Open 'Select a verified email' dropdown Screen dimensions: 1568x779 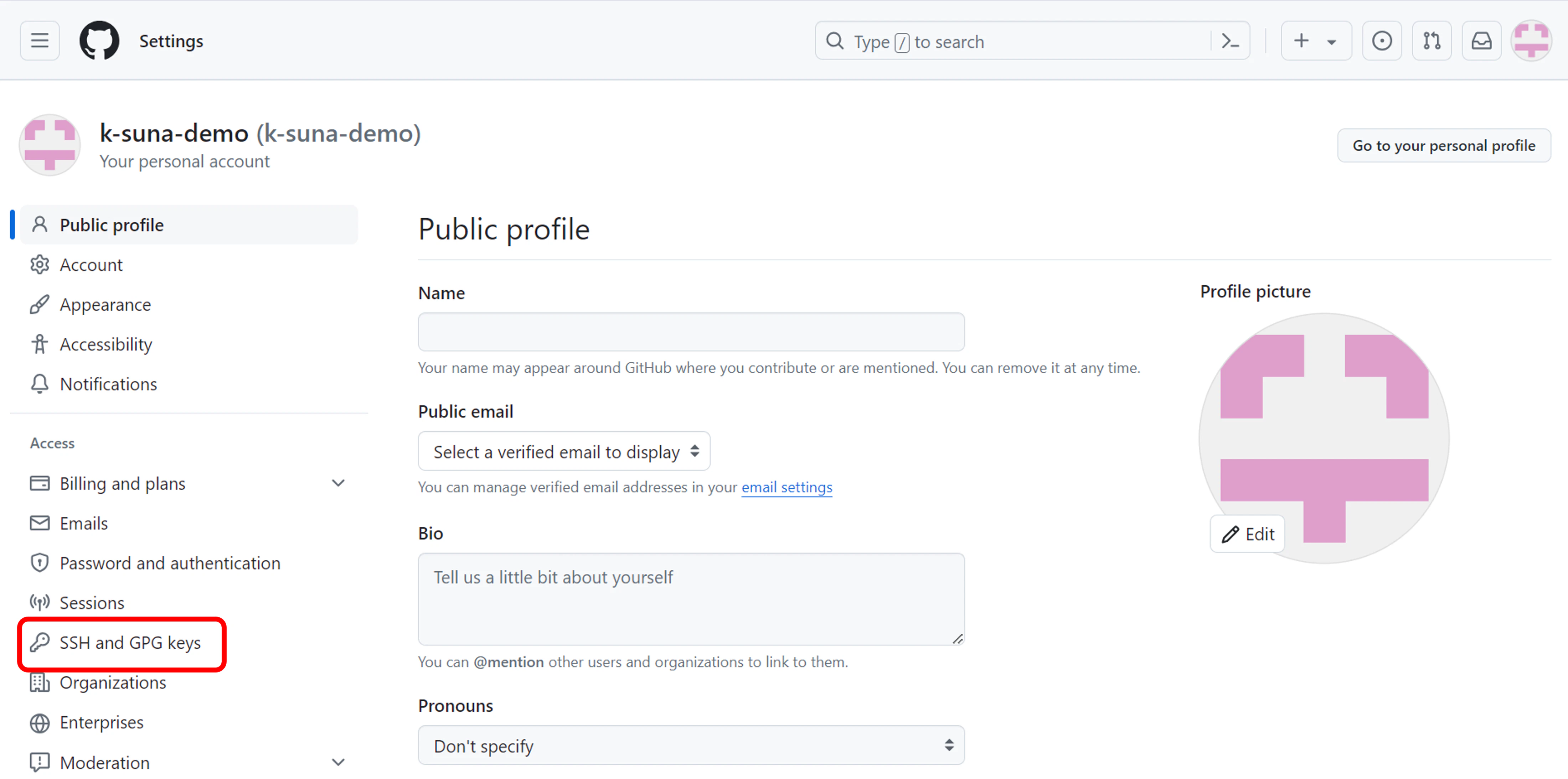pos(564,451)
